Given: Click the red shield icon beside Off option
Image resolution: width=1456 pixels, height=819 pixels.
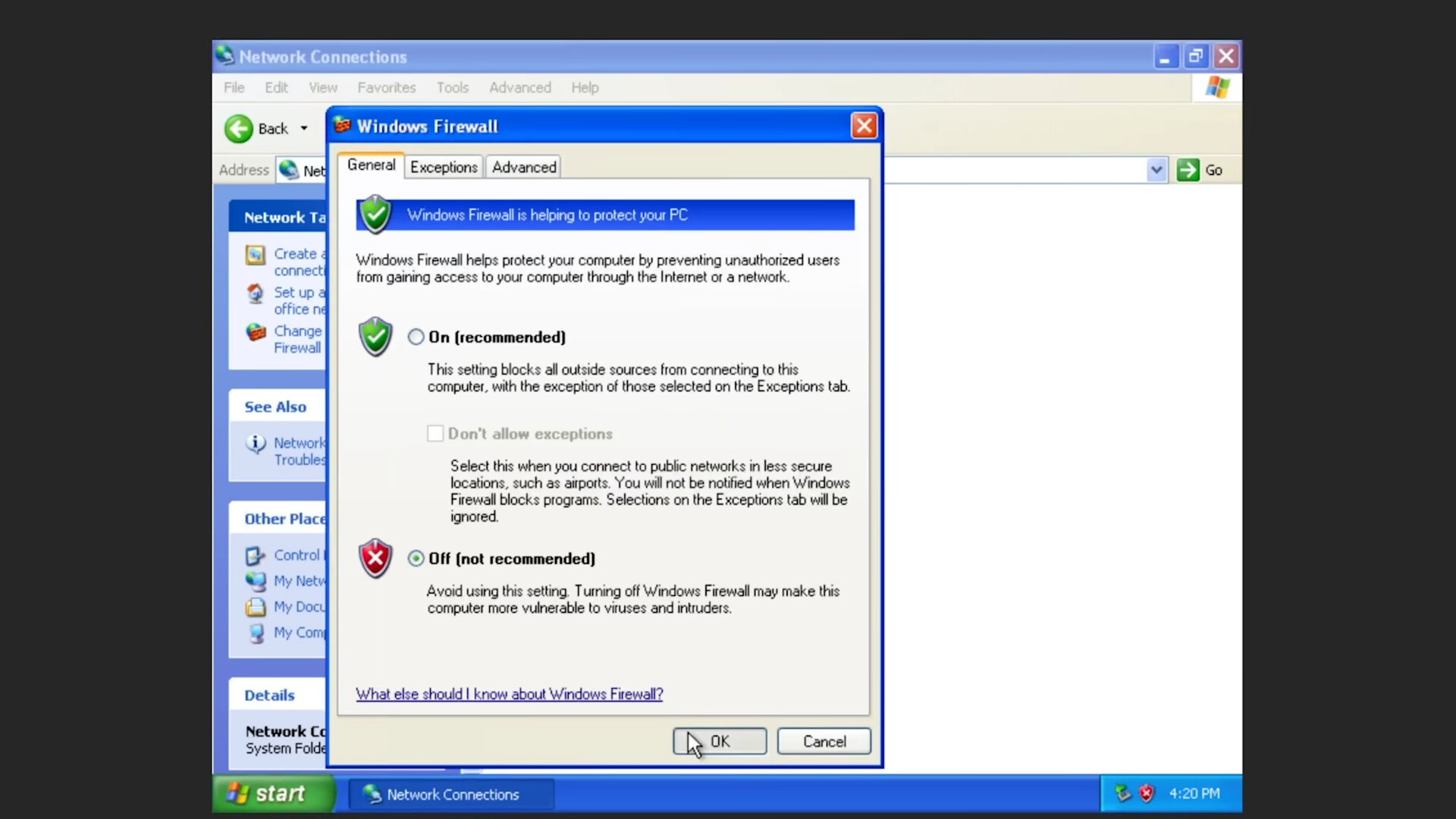Looking at the screenshot, I should pyautogui.click(x=375, y=559).
